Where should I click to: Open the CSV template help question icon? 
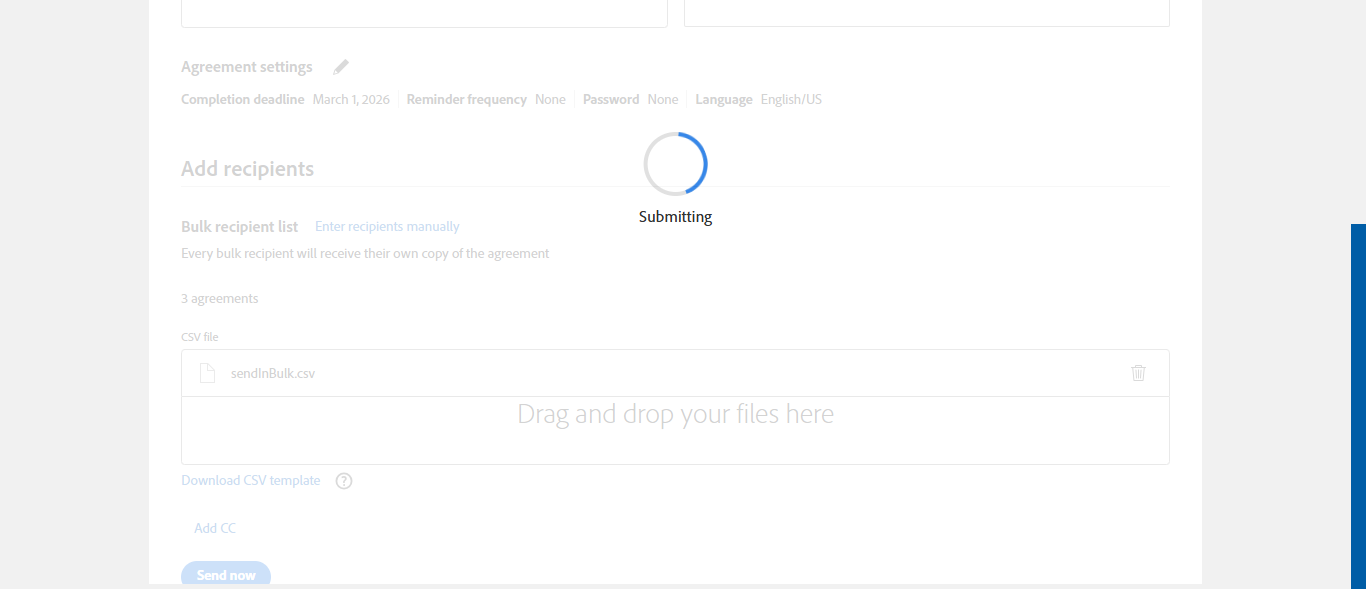click(x=344, y=481)
